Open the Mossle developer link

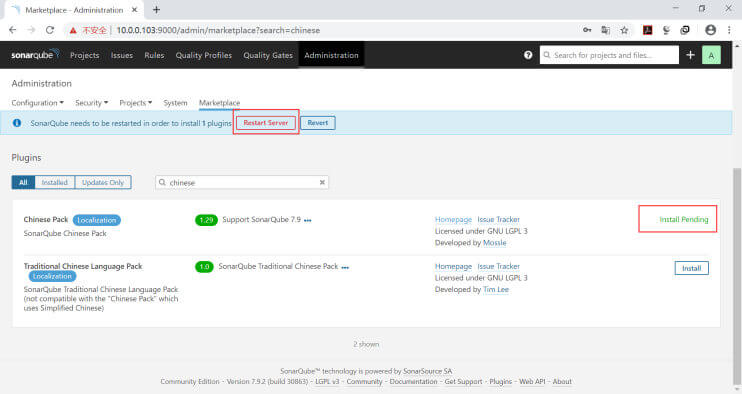pos(495,243)
